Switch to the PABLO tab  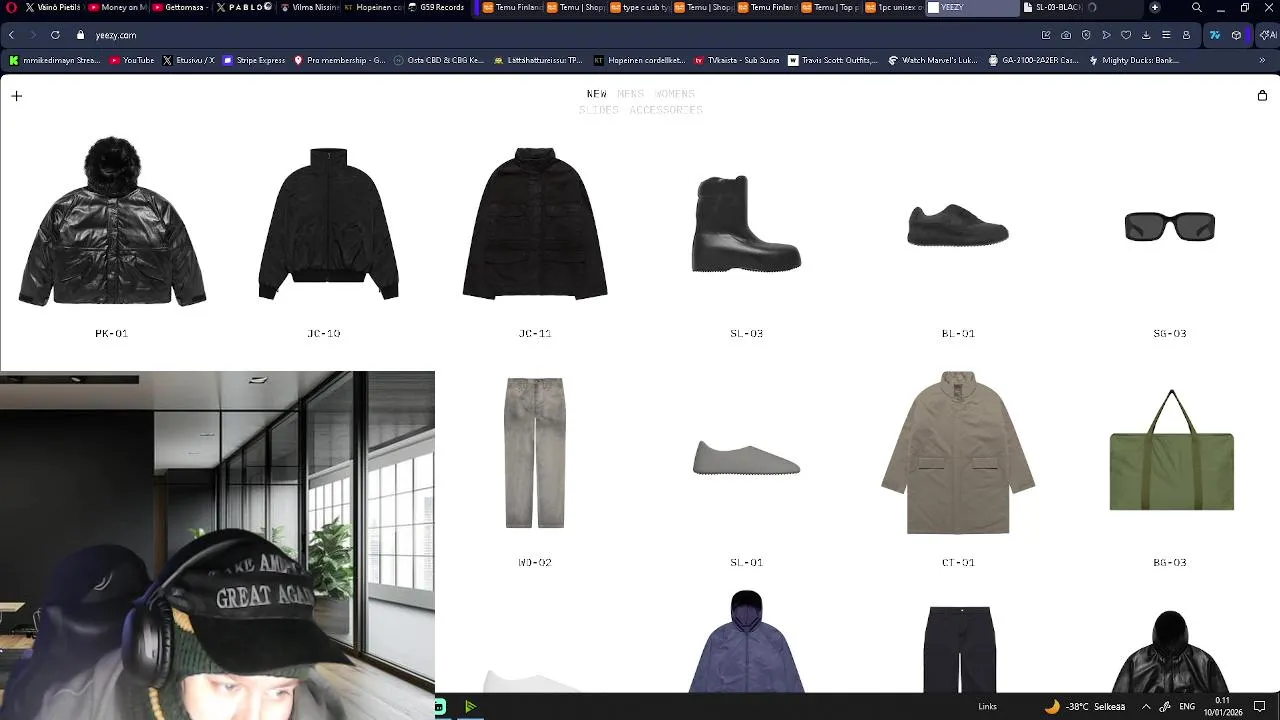click(x=245, y=7)
